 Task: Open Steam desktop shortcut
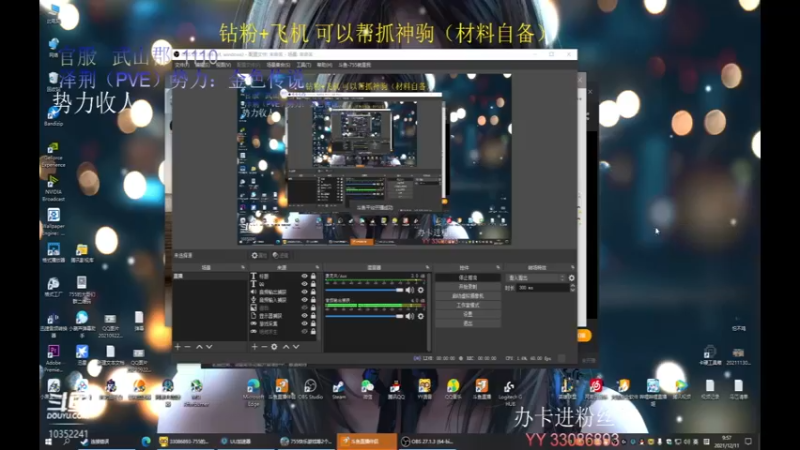coord(339,389)
